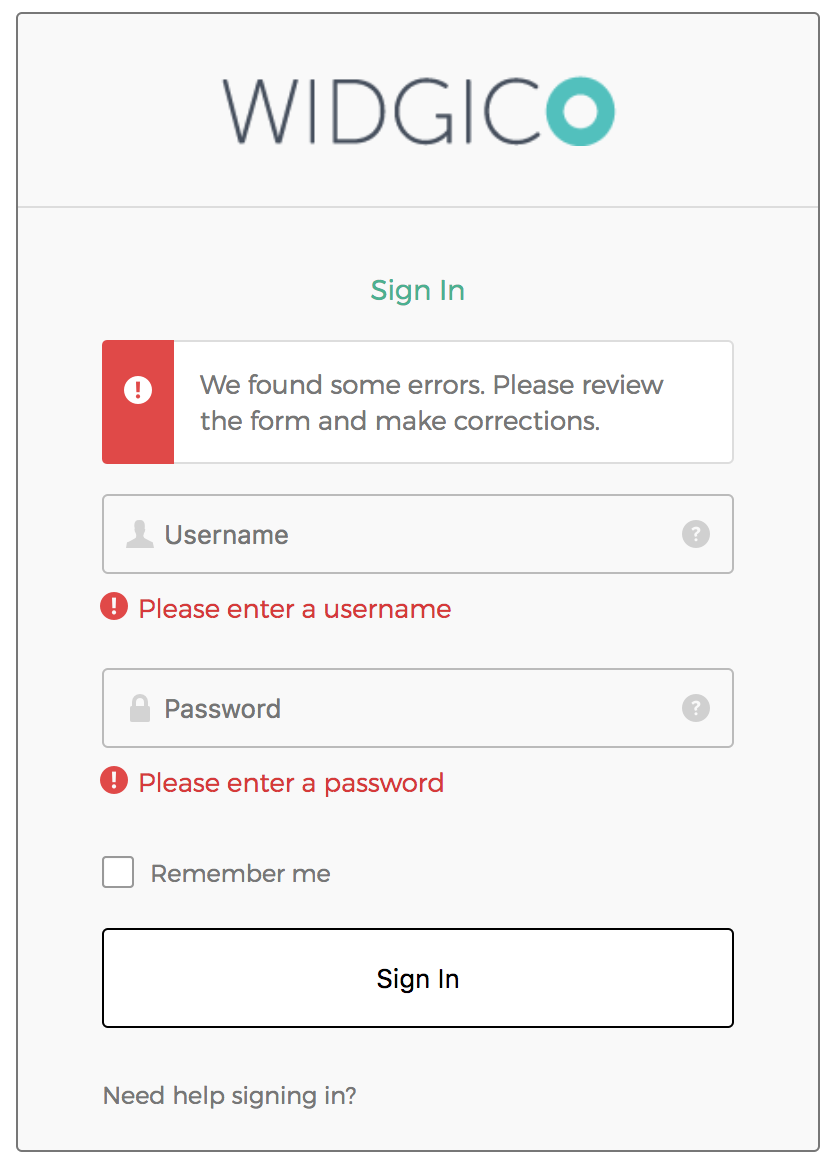This screenshot has width=834, height=1174.
Task: Click the error icon next to 'Please enter a password'
Action: coord(113,782)
